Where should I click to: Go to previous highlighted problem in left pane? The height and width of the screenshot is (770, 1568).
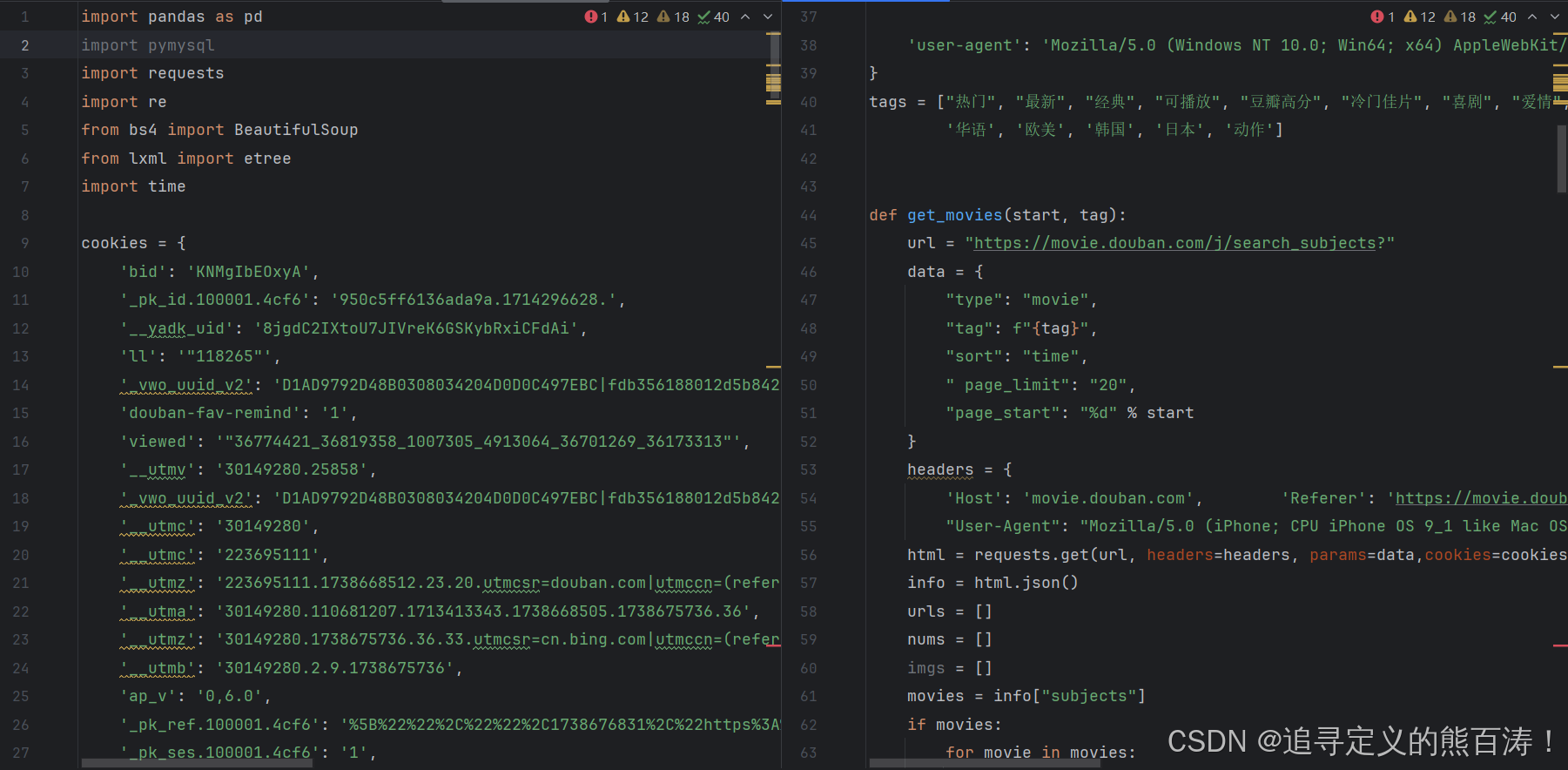745,17
